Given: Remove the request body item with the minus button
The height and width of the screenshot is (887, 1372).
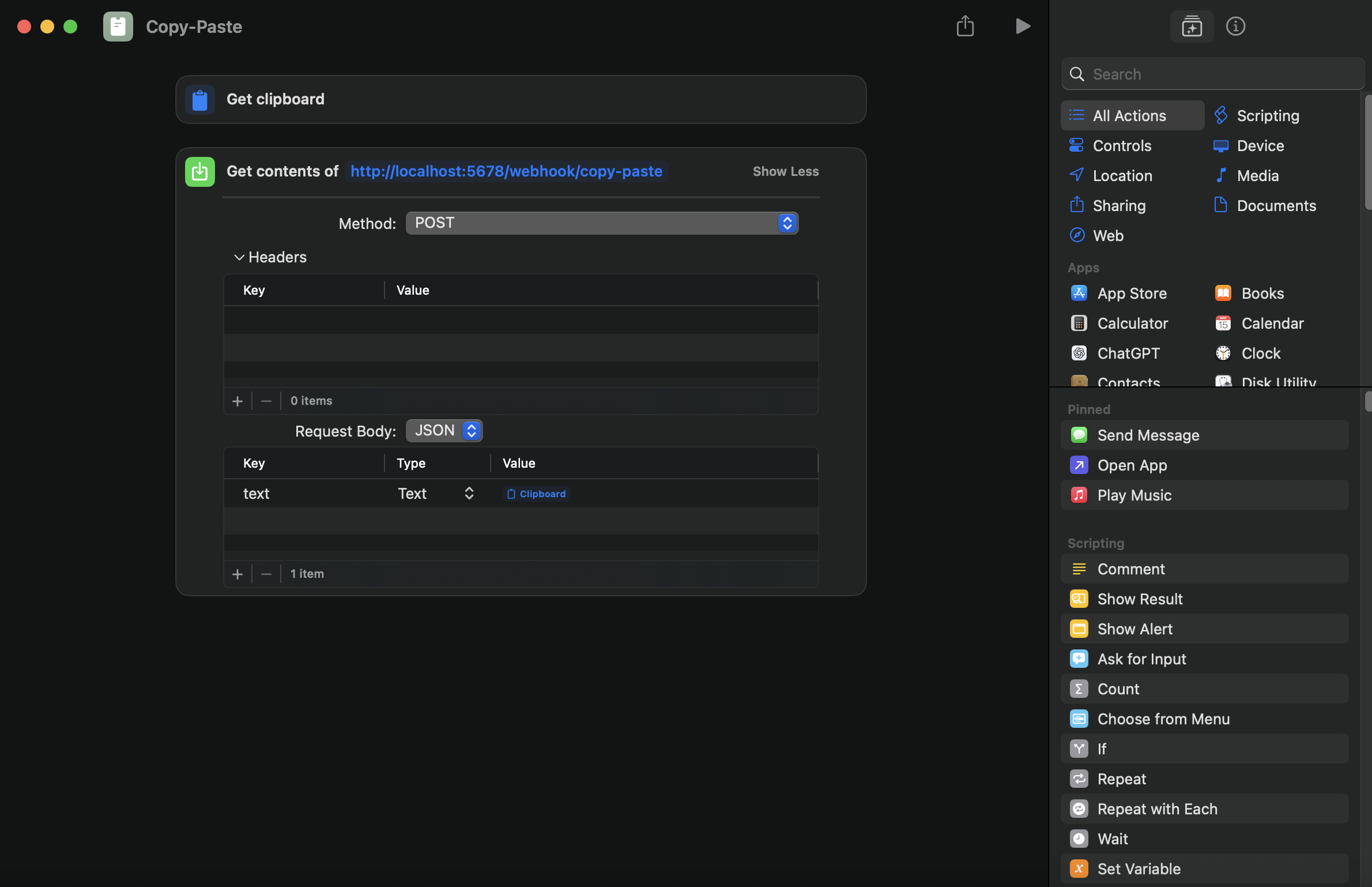Looking at the screenshot, I should (266, 574).
